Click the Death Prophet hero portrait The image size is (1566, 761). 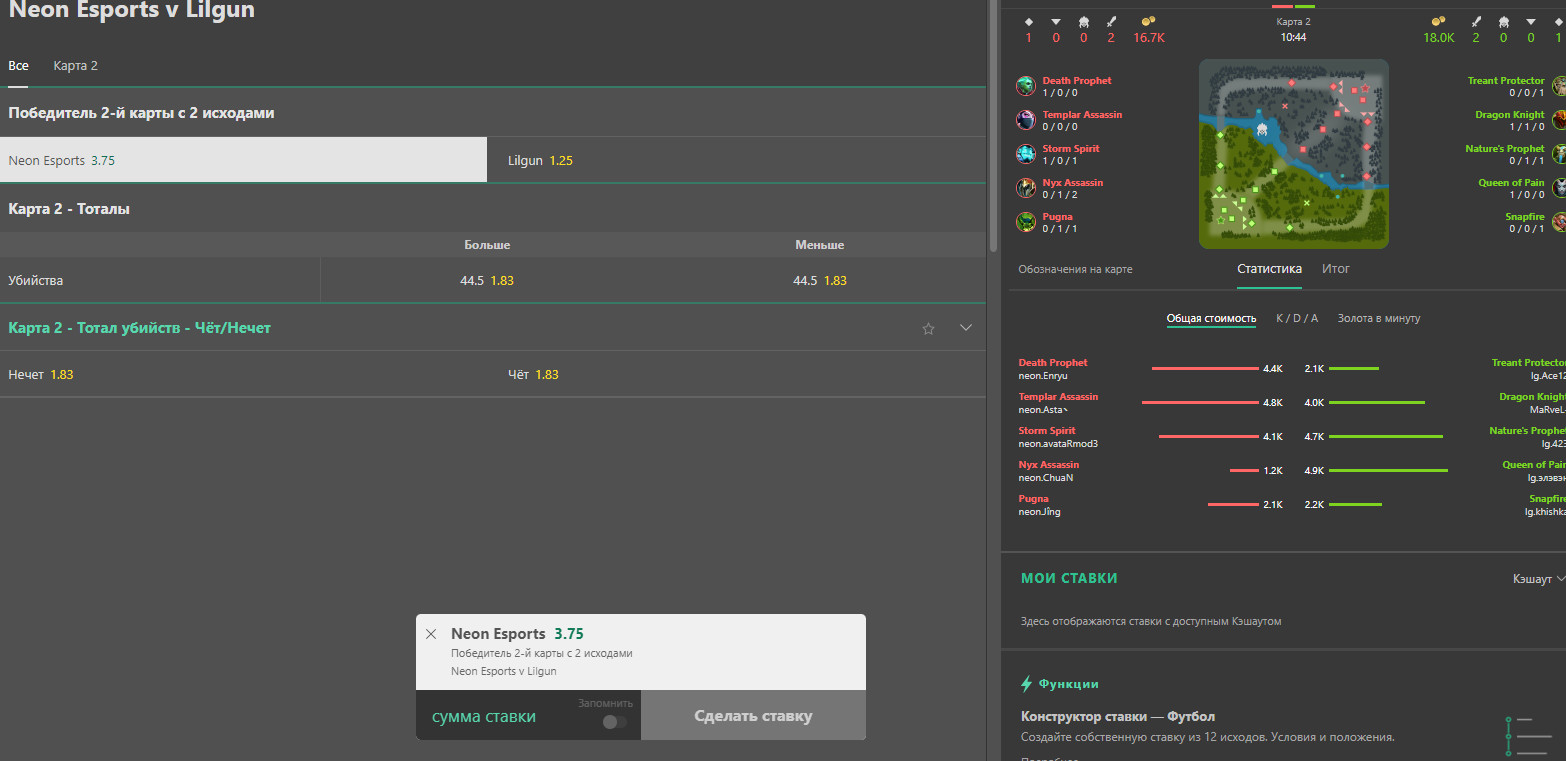(1025, 86)
